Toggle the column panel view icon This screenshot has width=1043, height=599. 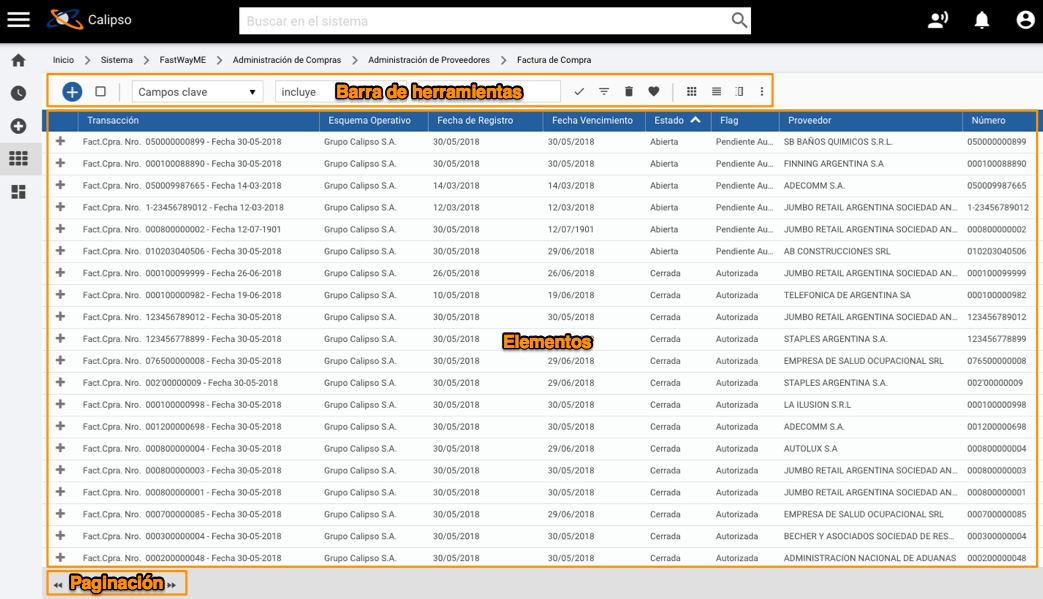coord(740,92)
